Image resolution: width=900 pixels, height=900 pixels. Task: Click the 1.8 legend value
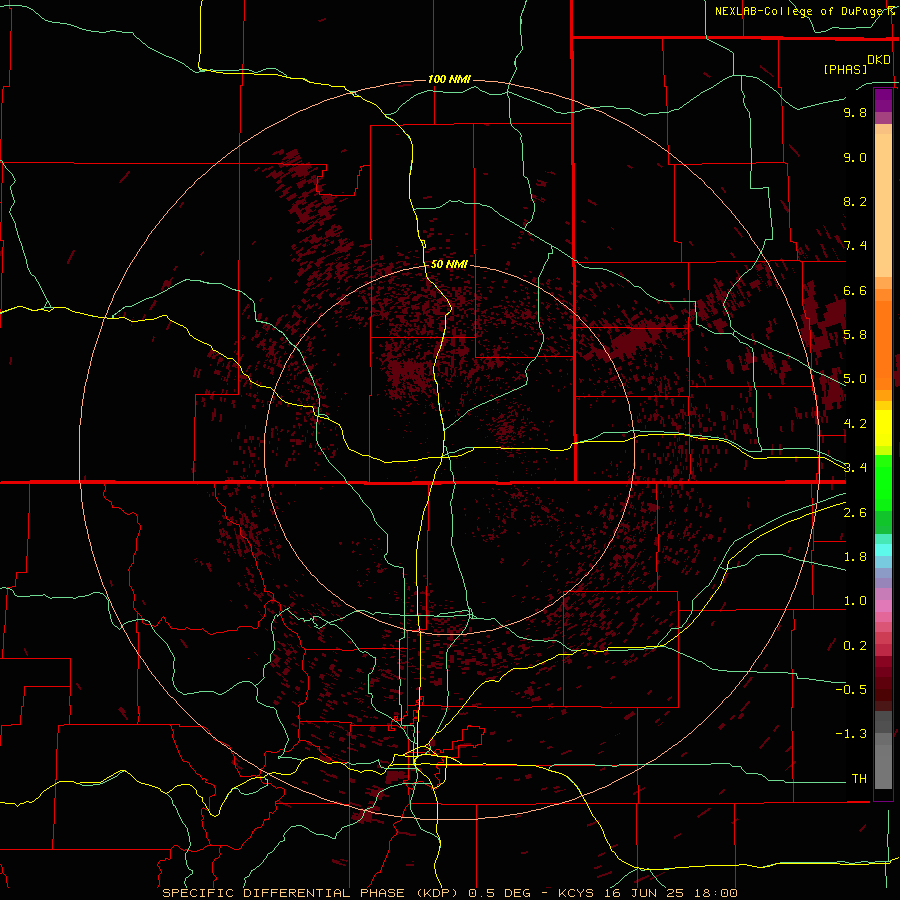[x=855, y=557]
